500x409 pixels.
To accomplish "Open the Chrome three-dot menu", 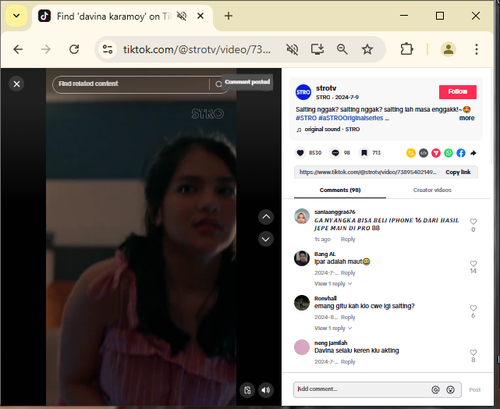I will (x=476, y=49).
